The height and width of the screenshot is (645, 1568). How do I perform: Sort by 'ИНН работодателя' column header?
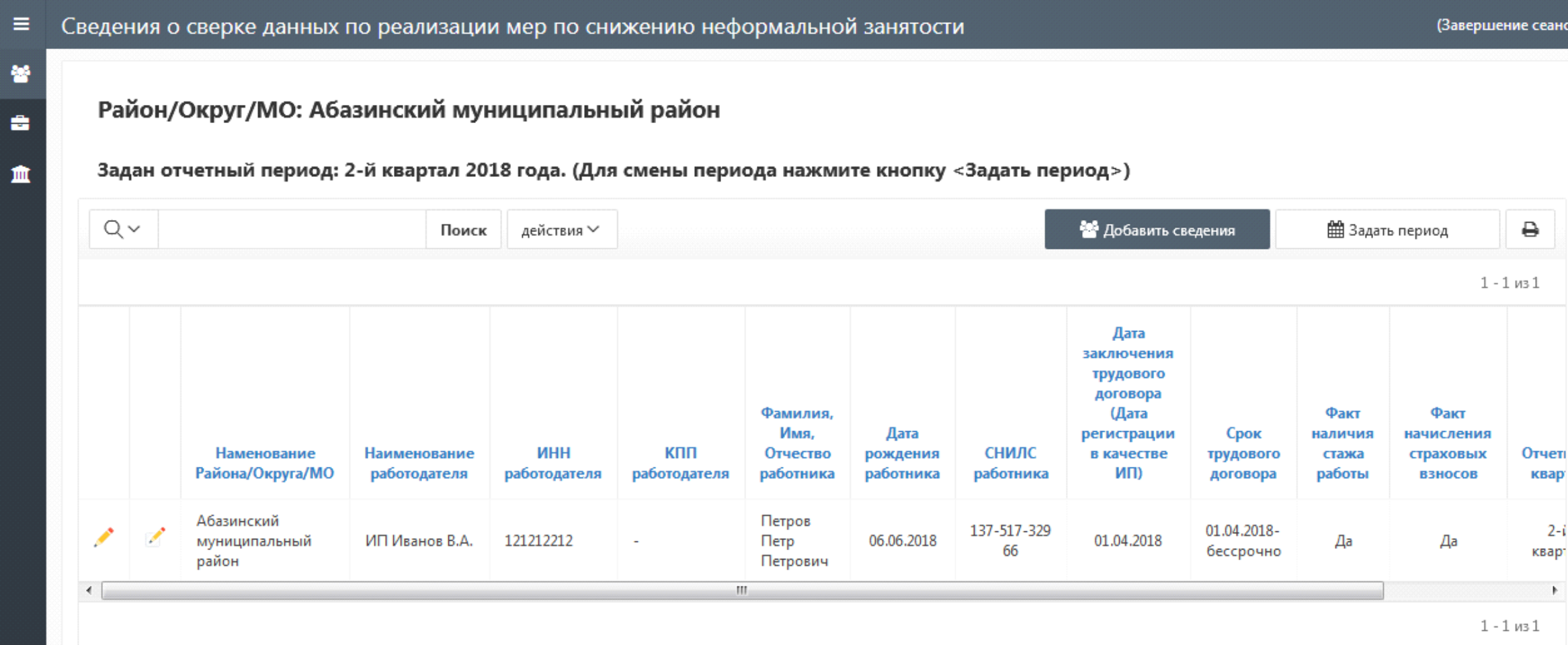point(552,463)
